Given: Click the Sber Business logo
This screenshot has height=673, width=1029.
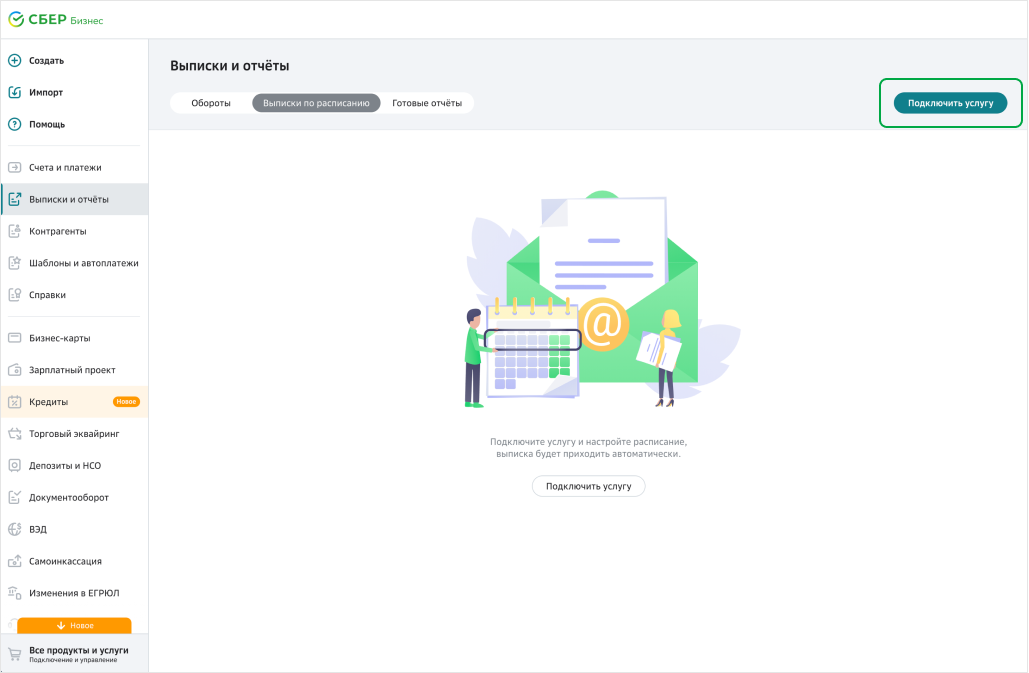Looking at the screenshot, I should pyautogui.click(x=55, y=20).
